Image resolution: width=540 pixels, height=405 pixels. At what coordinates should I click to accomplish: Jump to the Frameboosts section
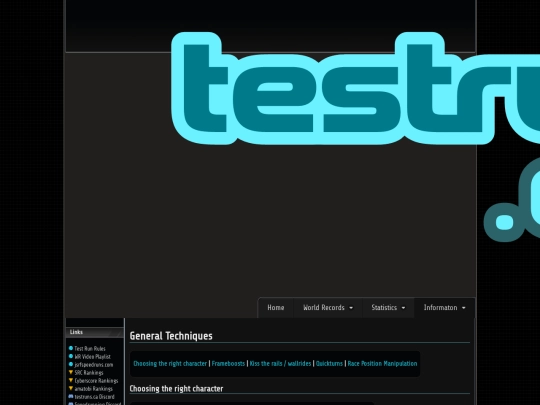pyautogui.click(x=228, y=364)
